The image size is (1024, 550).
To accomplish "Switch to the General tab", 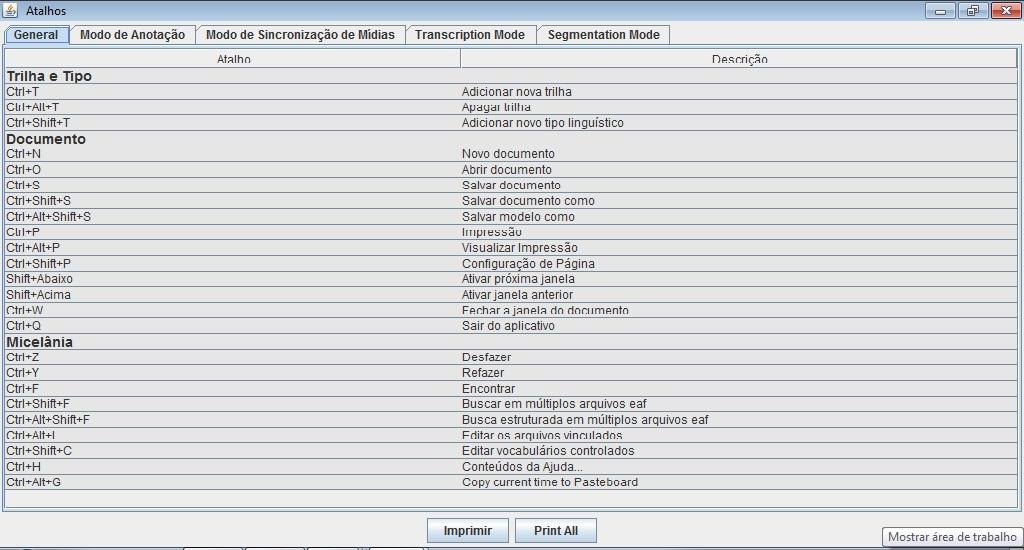I will pos(36,35).
